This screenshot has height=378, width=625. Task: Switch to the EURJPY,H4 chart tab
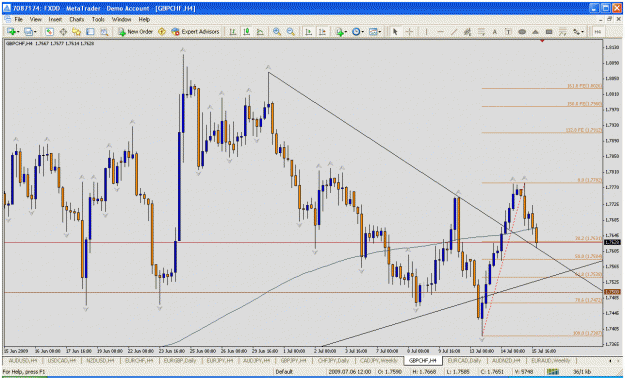point(220,360)
